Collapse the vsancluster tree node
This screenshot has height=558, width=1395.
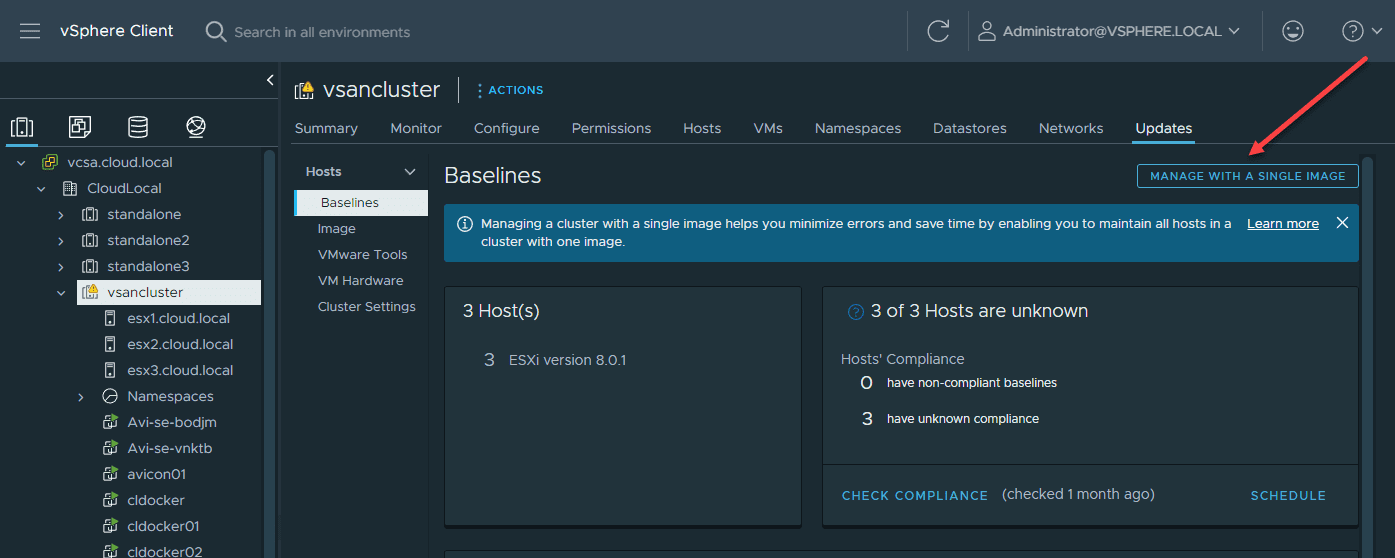pyautogui.click(x=61, y=293)
